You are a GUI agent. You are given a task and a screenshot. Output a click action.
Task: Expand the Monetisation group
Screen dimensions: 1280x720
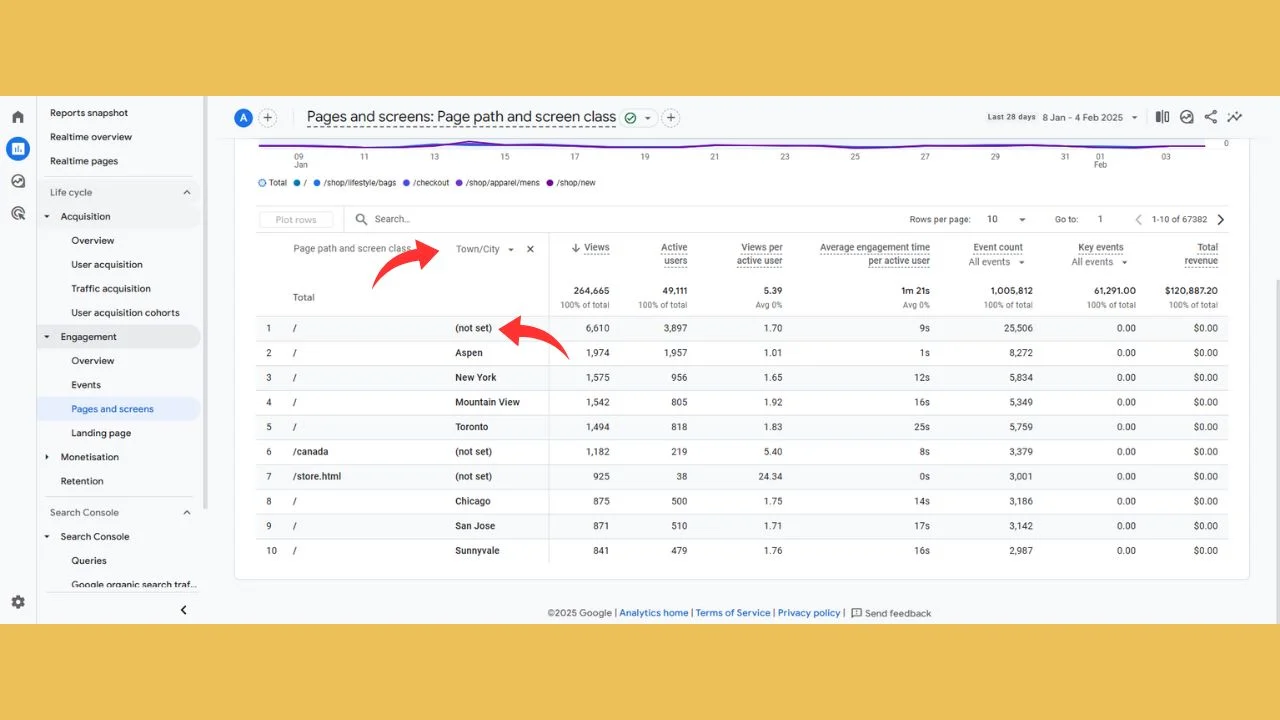tap(47, 457)
